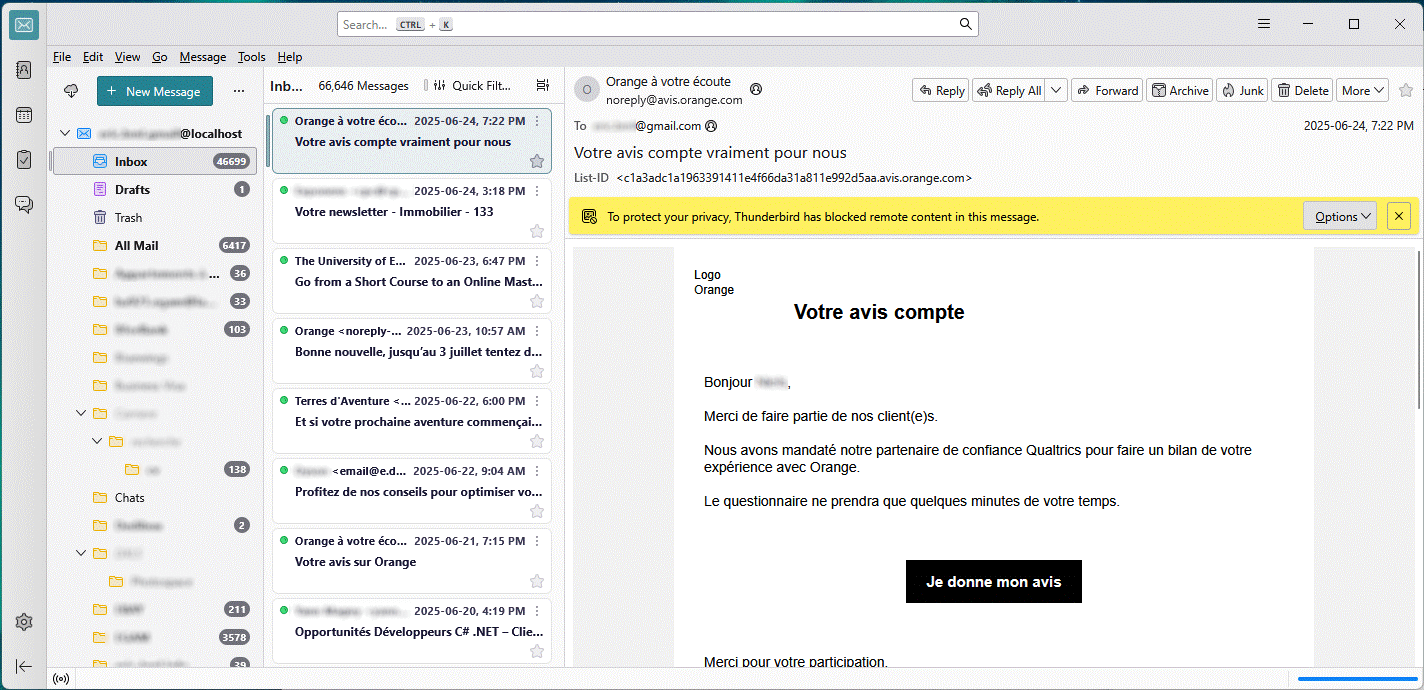Dismiss the remote content privacy bar
Viewport: 1424px width, 690px height.
[1399, 216]
